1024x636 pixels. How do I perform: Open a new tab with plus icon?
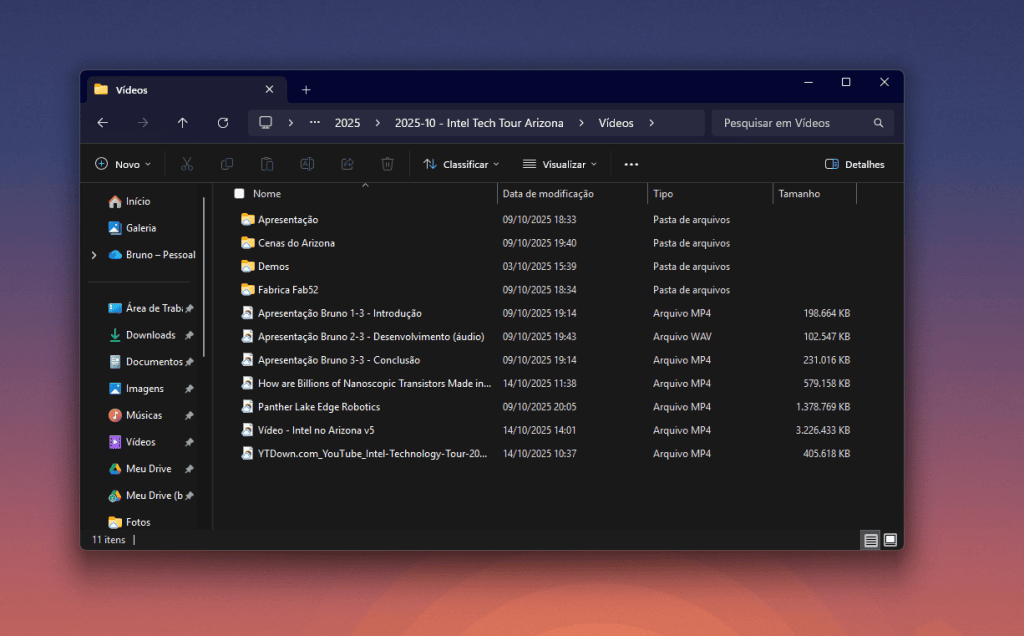click(306, 90)
